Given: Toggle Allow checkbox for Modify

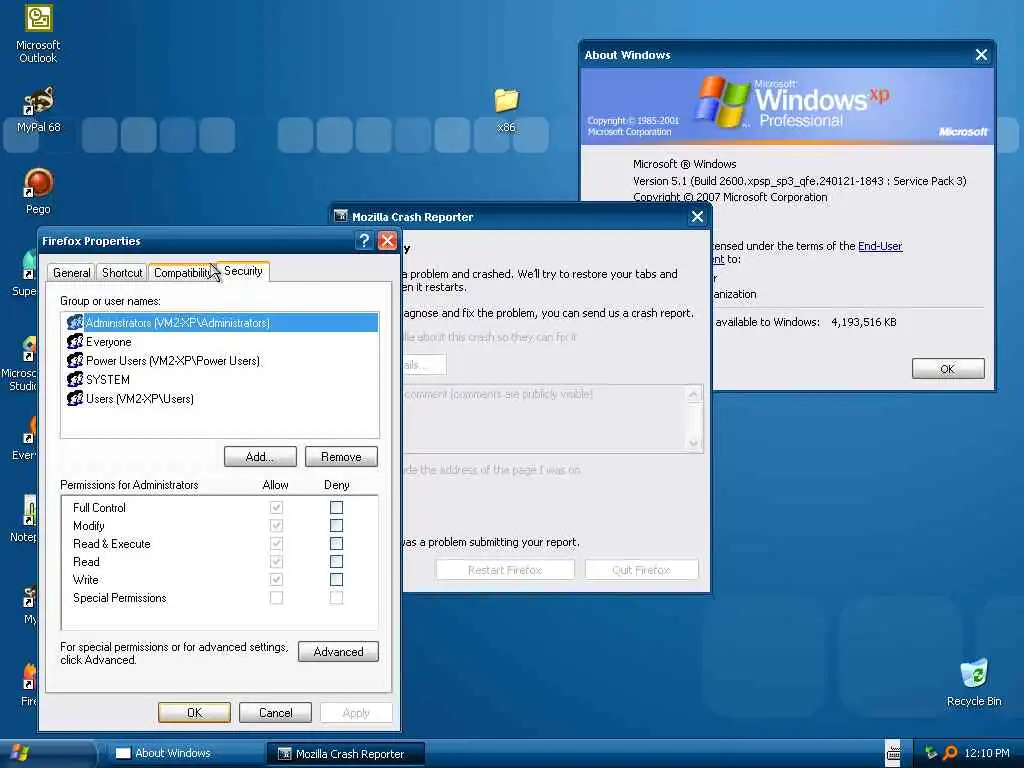Looking at the screenshot, I should pyautogui.click(x=276, y=526).
